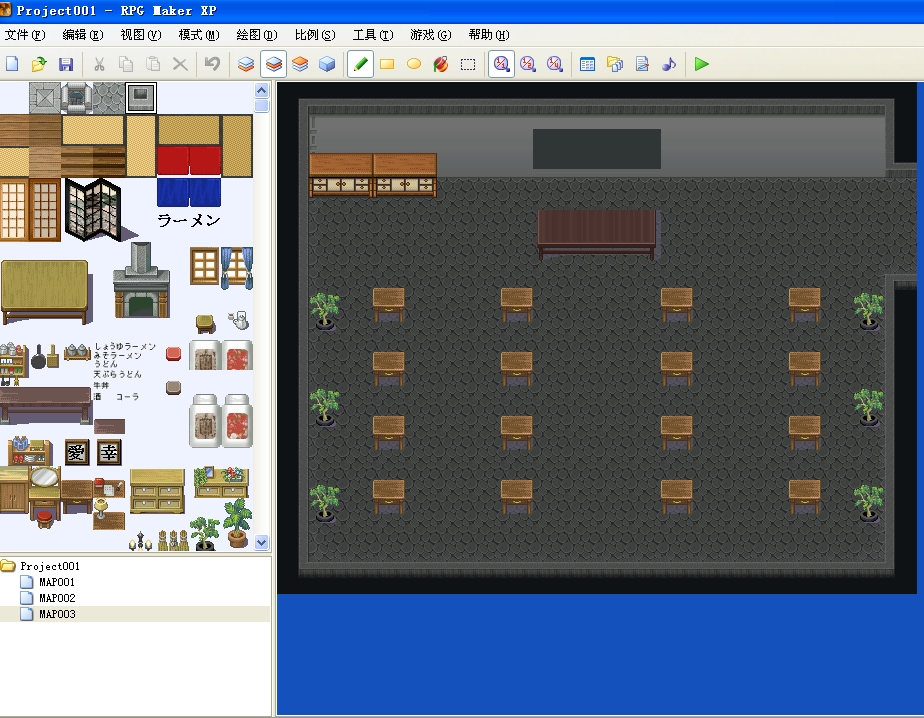924x718 pixels.
Task: Select MAP002 in the map tree
Action: tap(57, 598)
